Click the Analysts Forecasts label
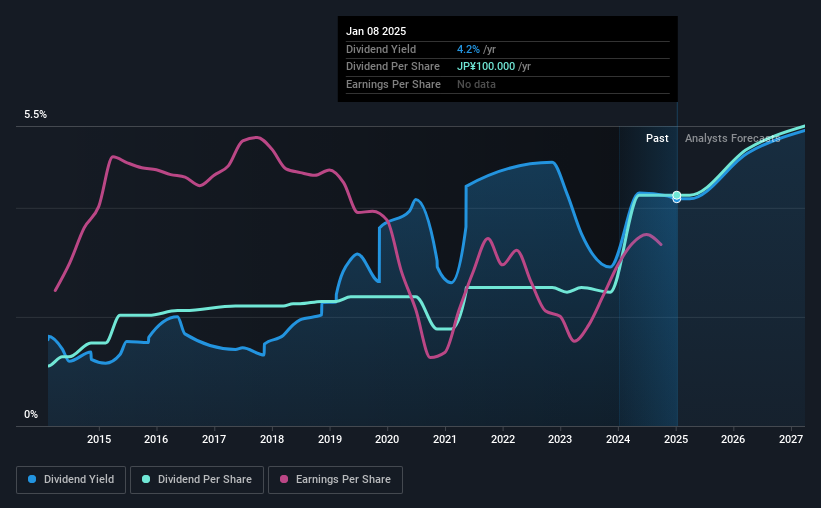 tap(733, 138)
